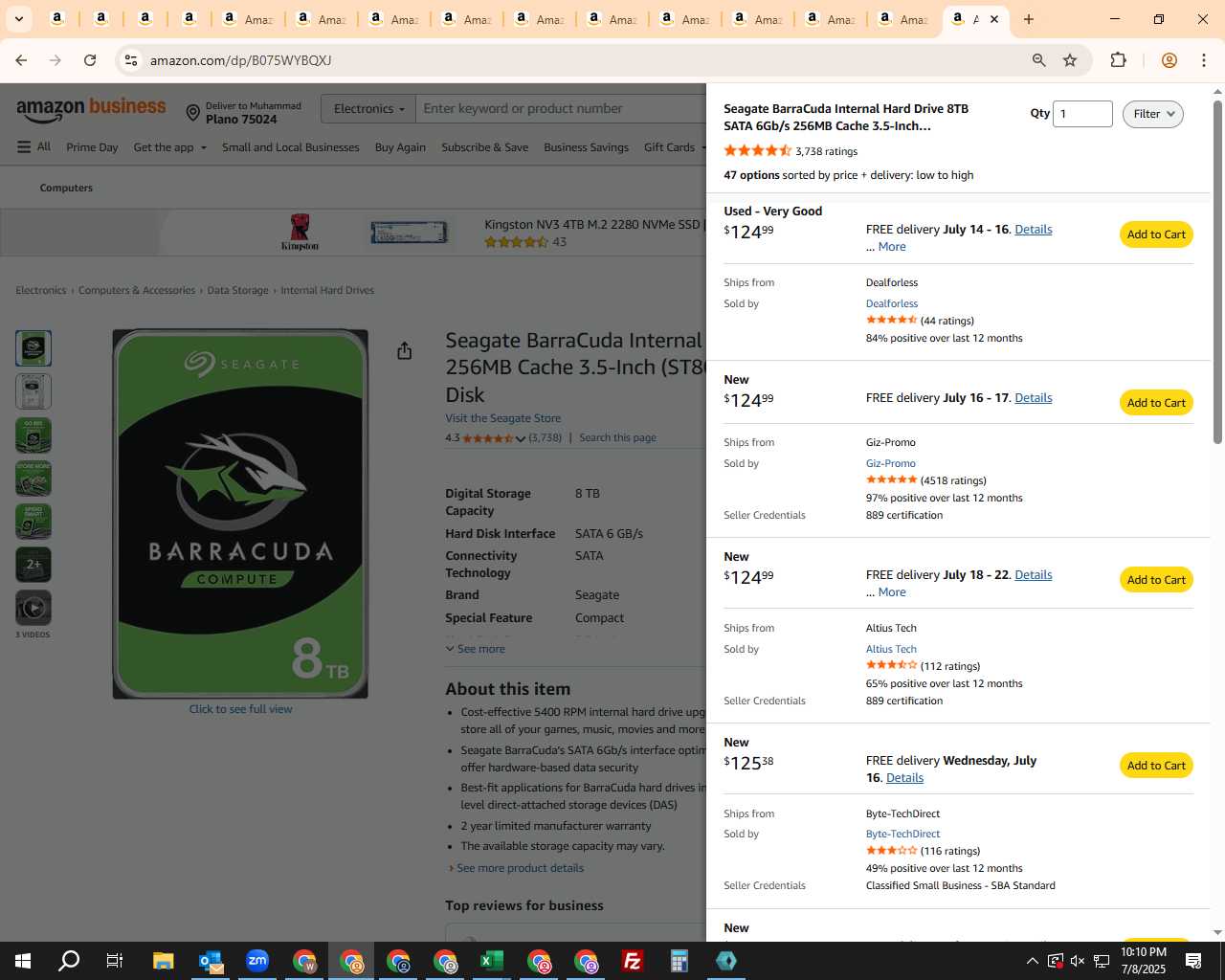Click to see full view link

(x=240, y=709)
